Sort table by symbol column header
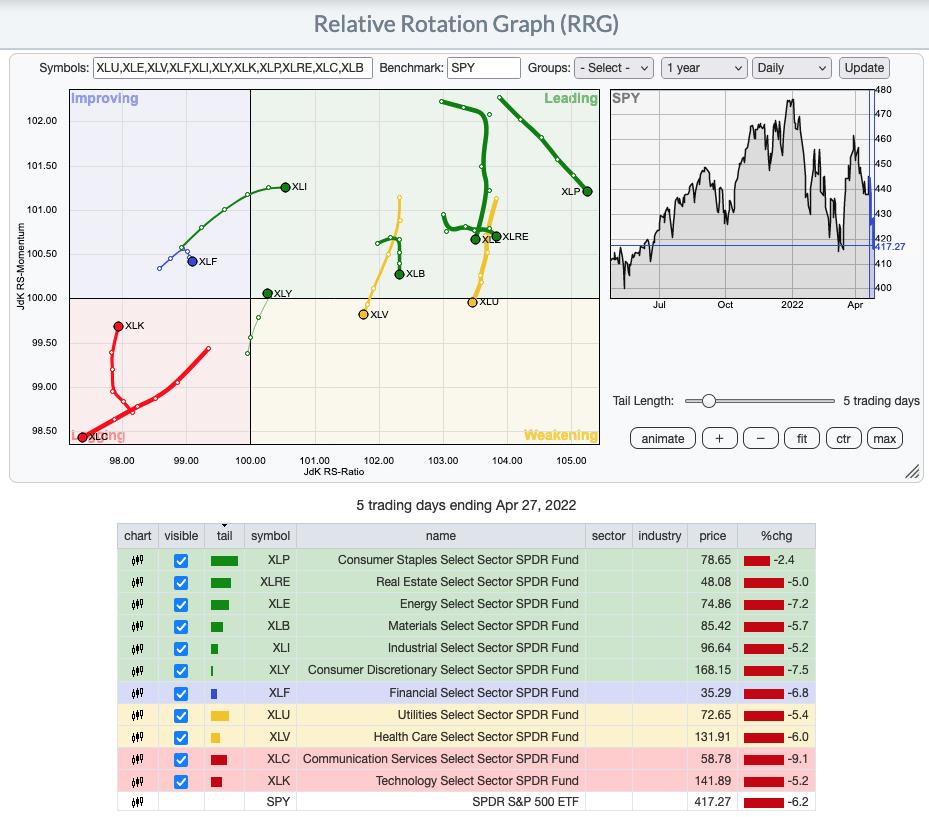 click(x=270, y=536)
